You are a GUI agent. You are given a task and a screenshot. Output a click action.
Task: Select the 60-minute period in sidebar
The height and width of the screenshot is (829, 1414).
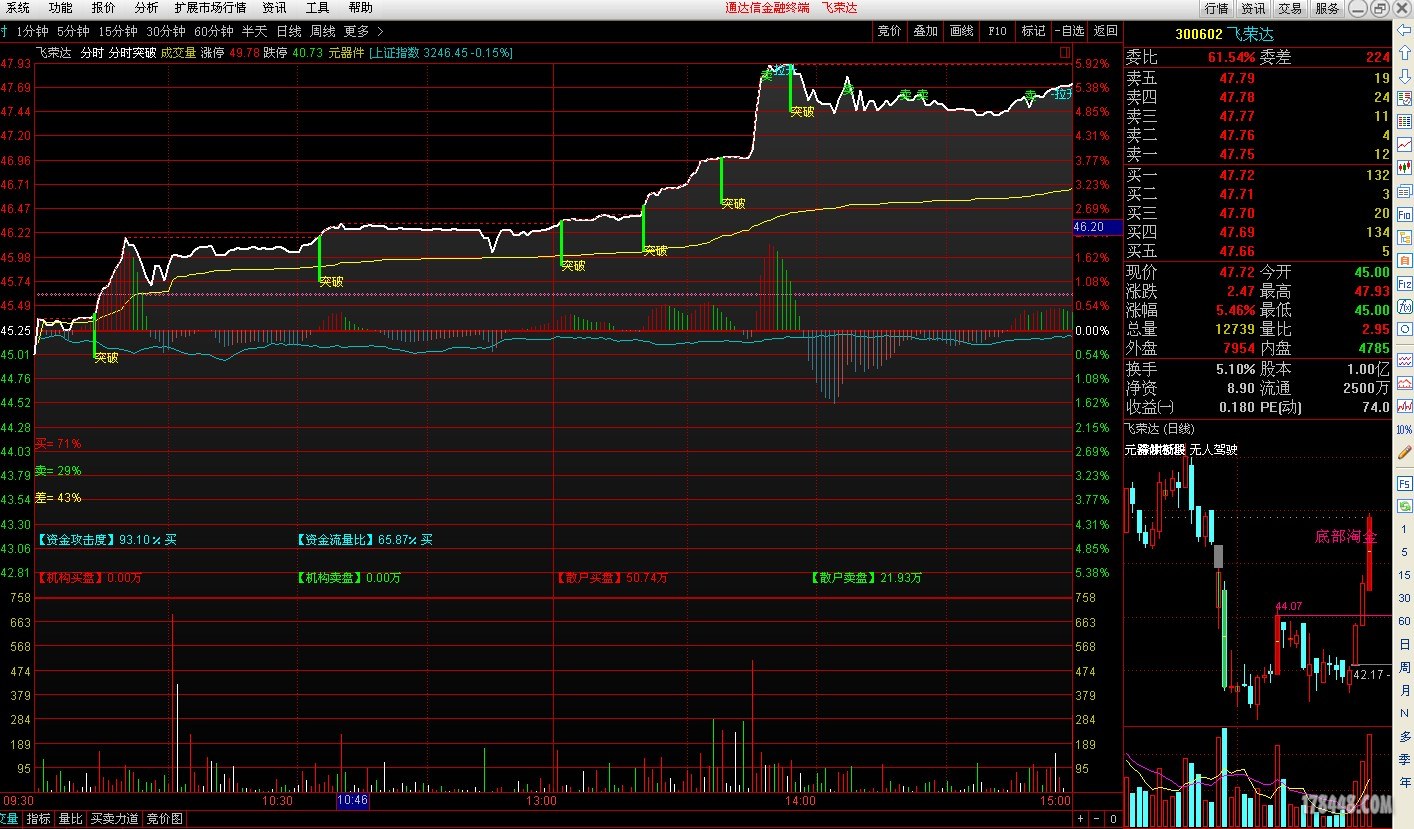[1404, 620]
